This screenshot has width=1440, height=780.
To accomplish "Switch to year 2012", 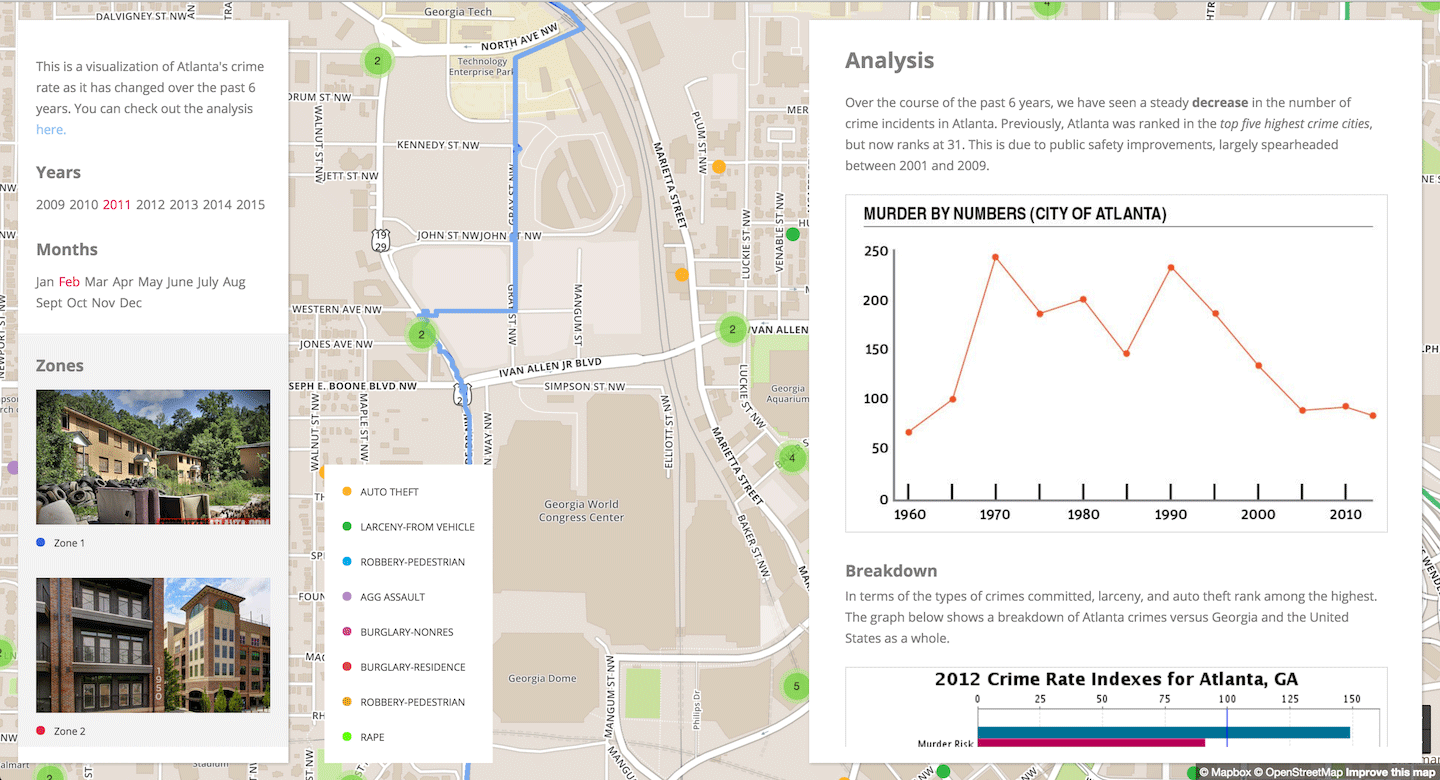I will (150, 205).
